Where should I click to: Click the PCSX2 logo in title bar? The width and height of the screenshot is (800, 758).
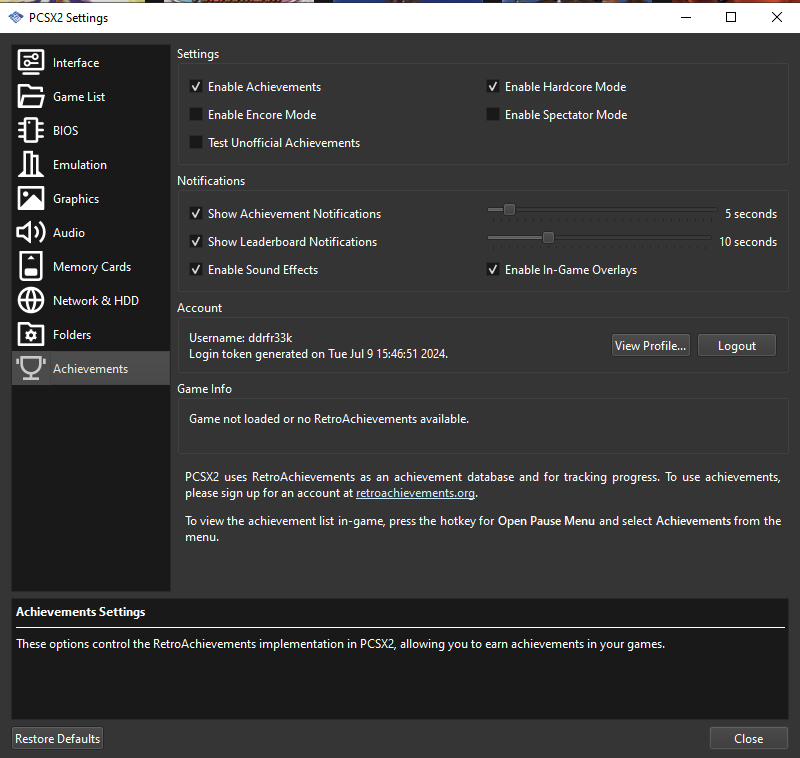coord(16,17)
